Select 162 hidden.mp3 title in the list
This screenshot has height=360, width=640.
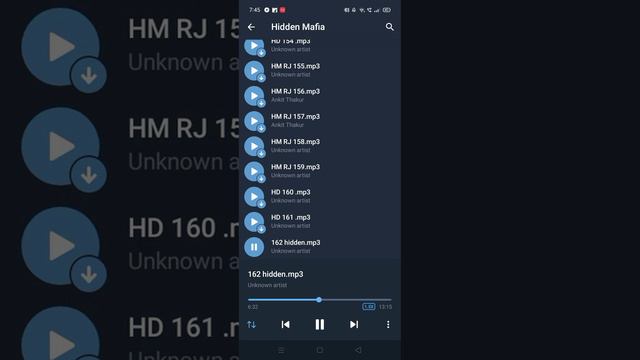(296, 242)
